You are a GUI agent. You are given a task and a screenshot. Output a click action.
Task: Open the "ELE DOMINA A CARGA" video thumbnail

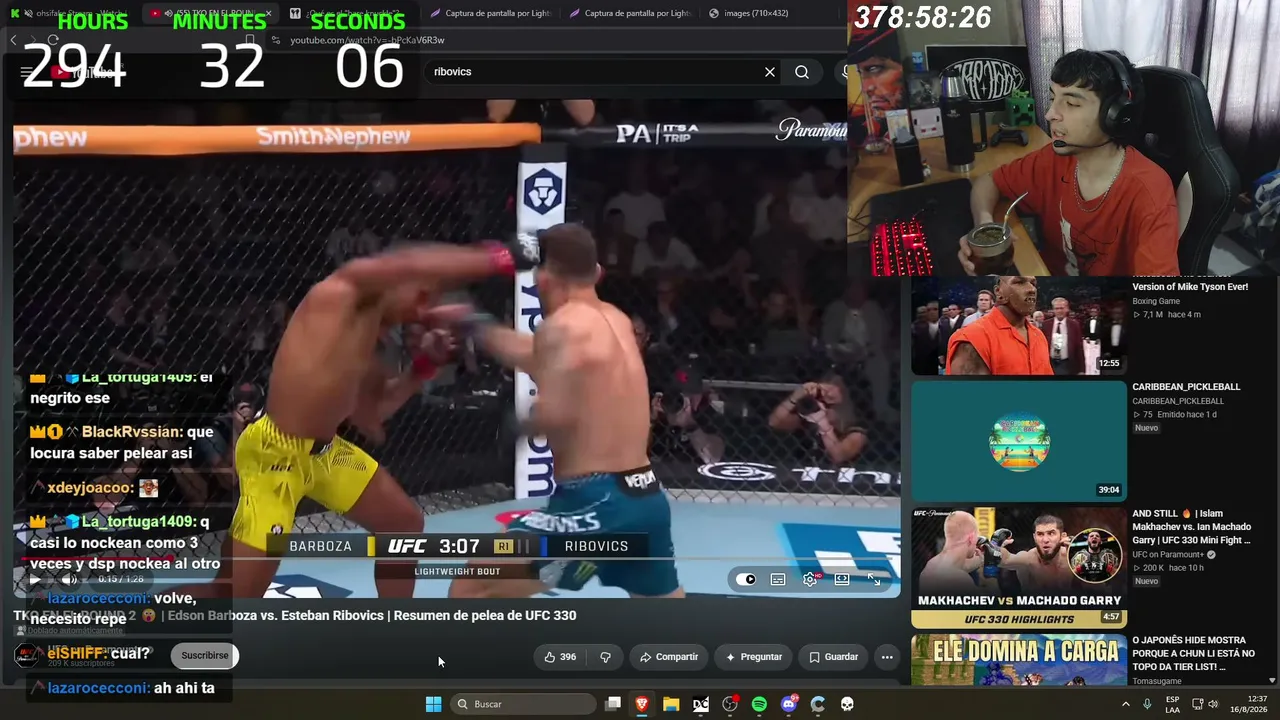1019,659
